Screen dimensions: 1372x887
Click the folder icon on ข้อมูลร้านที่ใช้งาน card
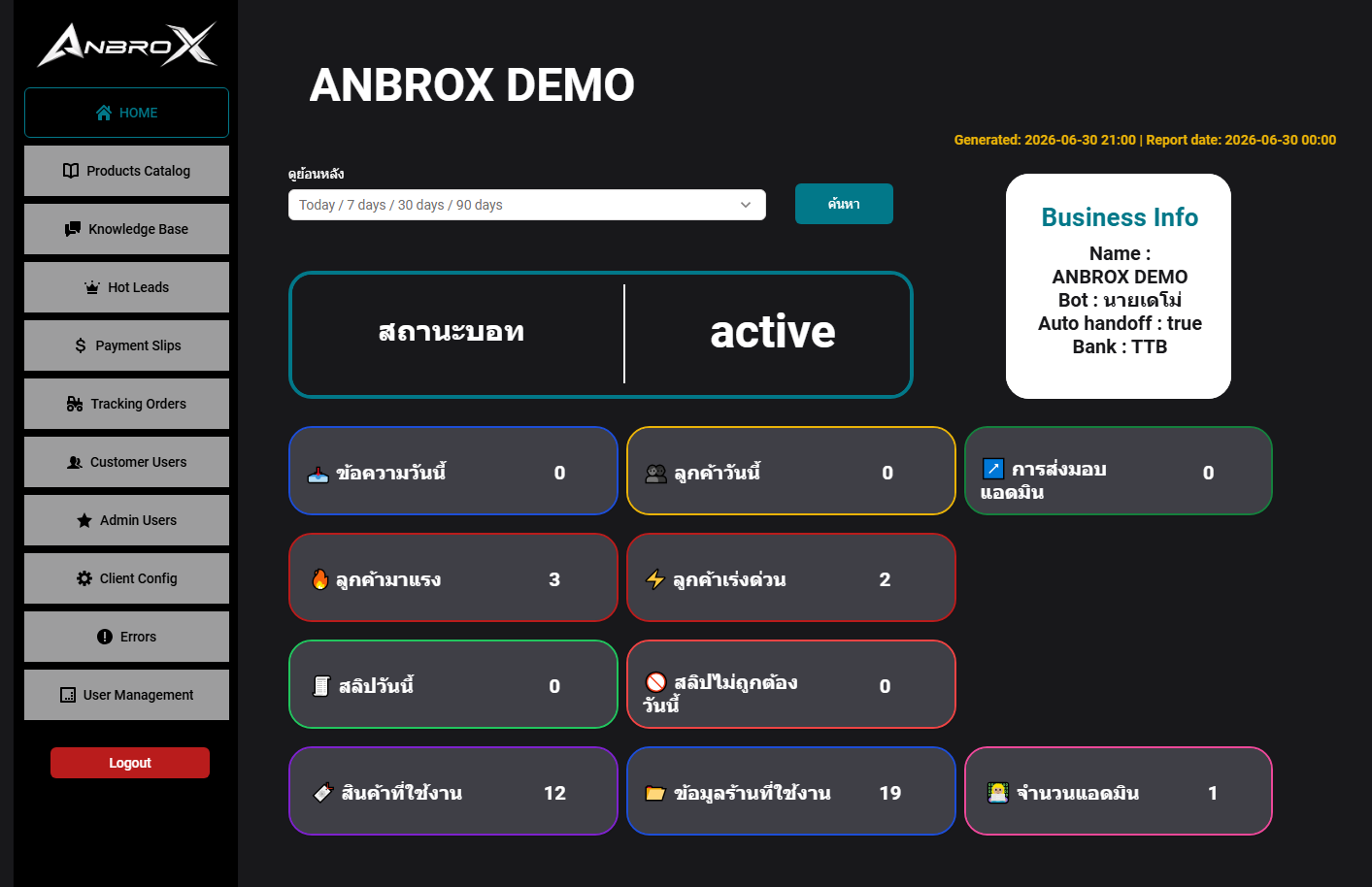point(655,794)
